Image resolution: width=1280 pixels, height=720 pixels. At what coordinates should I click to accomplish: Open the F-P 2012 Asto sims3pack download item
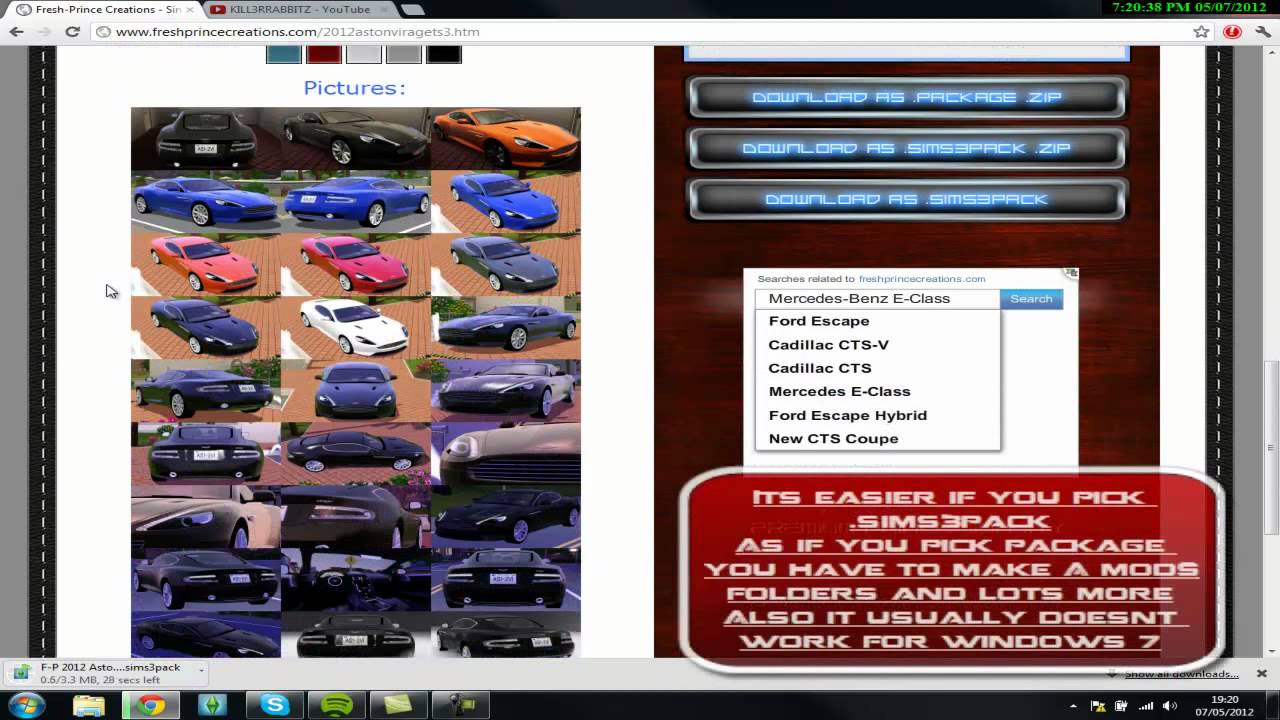(x=98, y=673)
